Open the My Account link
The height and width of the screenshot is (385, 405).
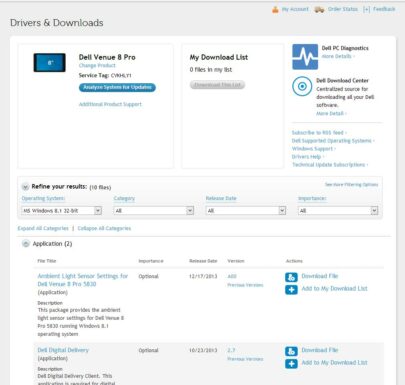(295, 9)
